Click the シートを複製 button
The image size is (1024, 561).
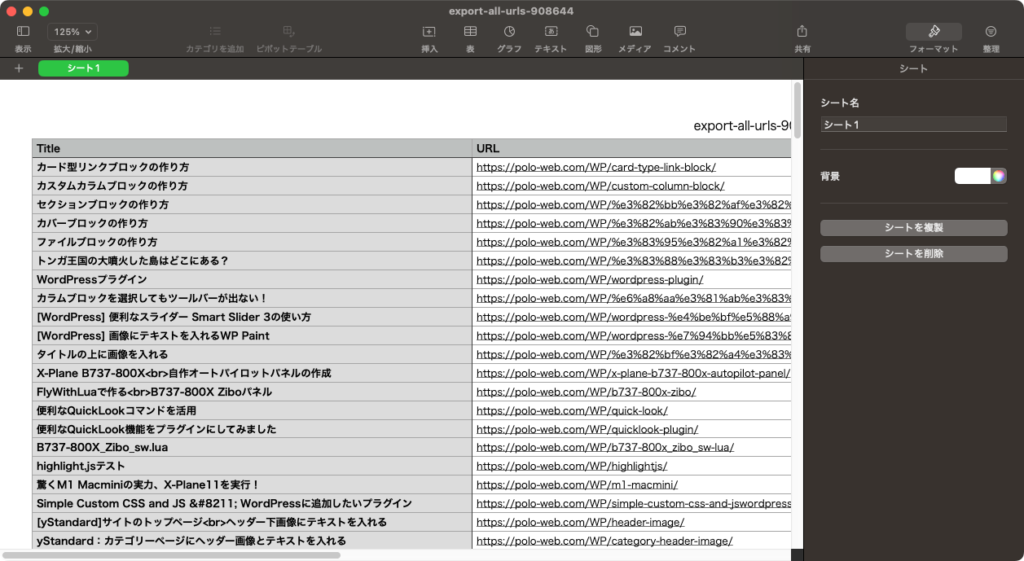pos(913,228)
